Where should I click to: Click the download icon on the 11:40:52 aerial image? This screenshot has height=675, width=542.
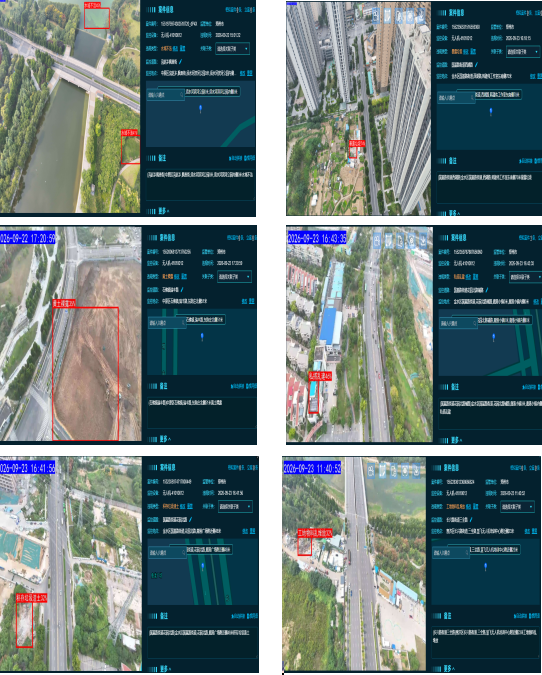416,470
